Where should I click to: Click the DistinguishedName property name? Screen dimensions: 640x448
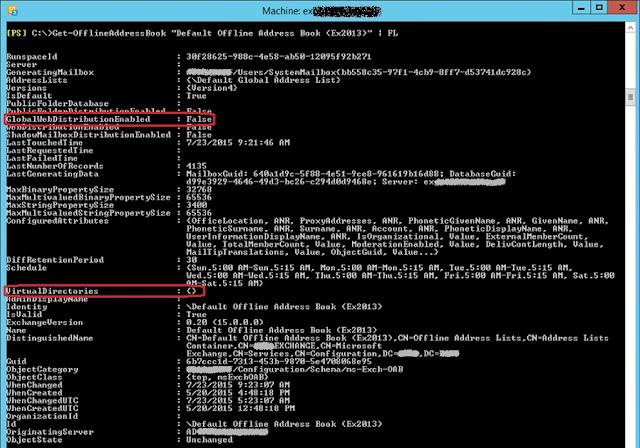(50, 338)
